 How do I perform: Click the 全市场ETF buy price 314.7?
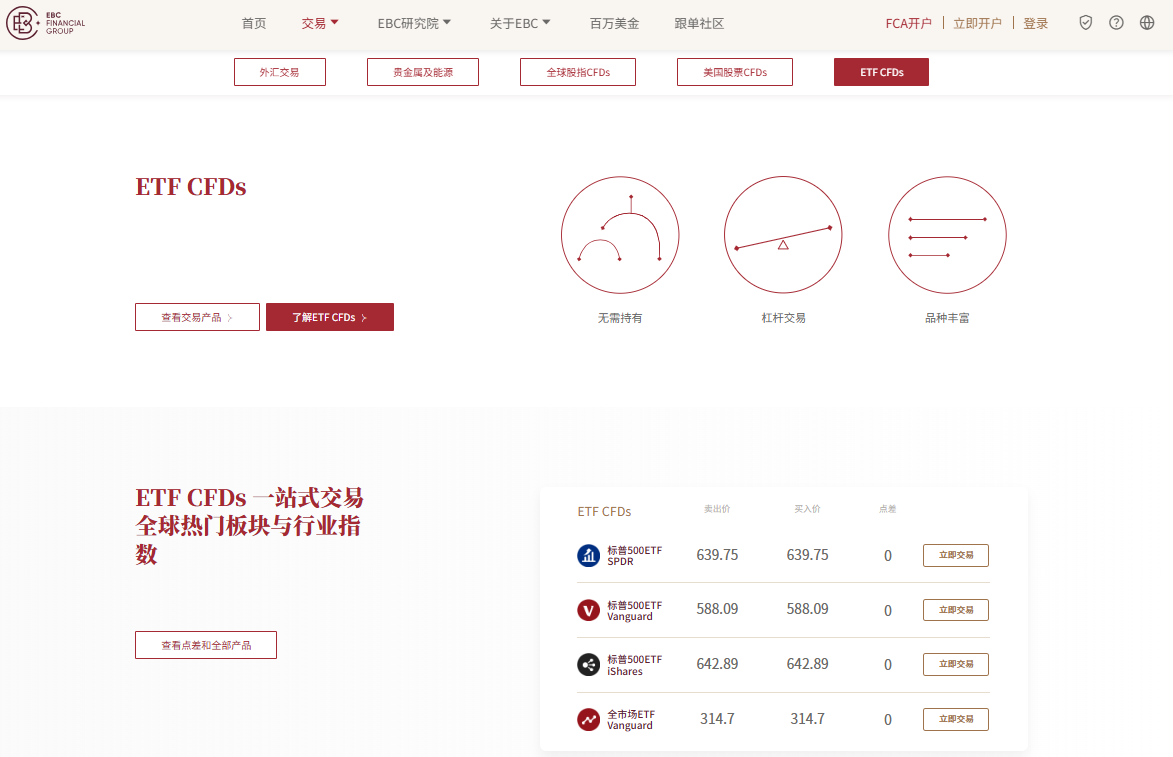click(807, 719)
